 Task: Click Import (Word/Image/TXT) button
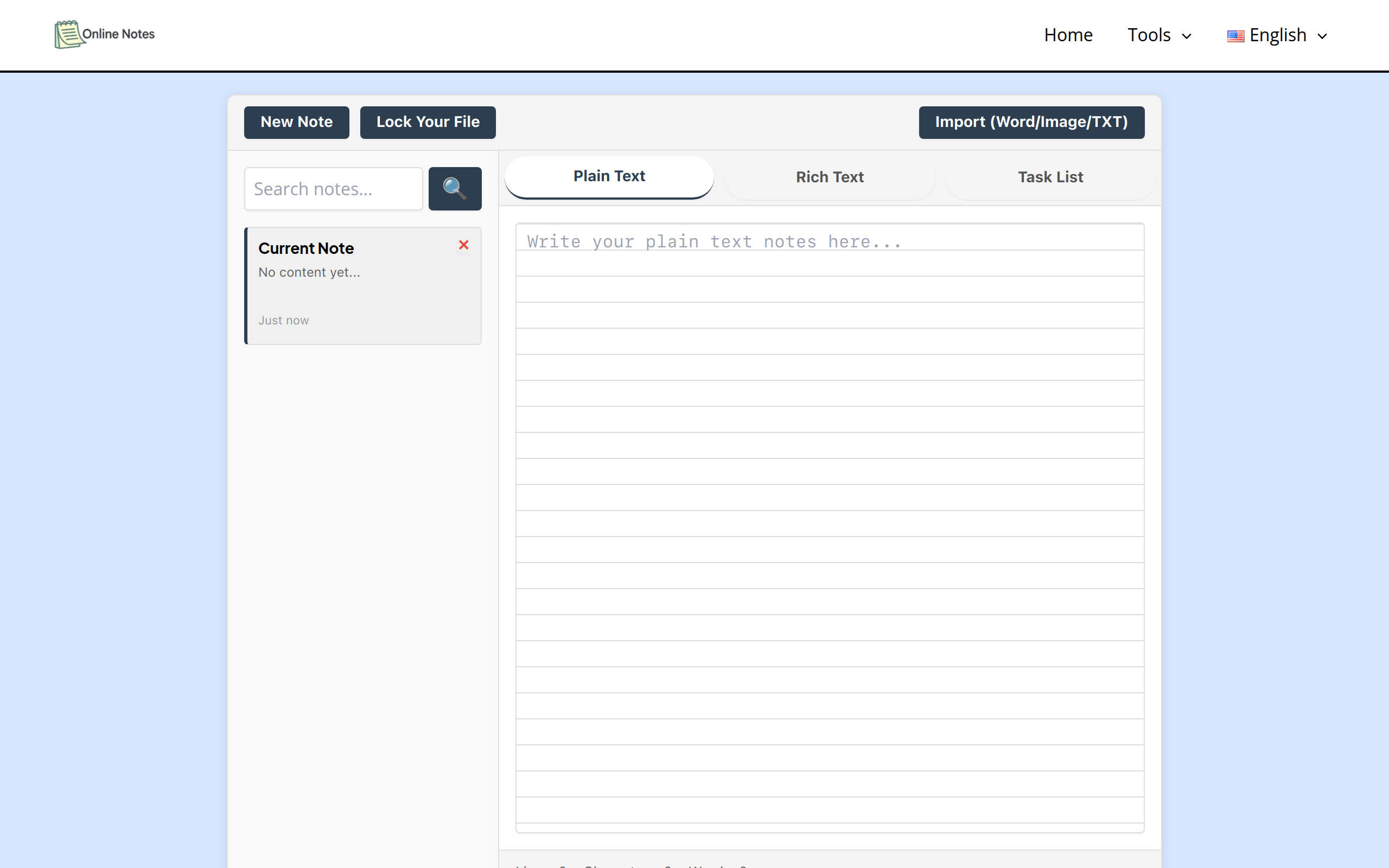point(1031,122)
